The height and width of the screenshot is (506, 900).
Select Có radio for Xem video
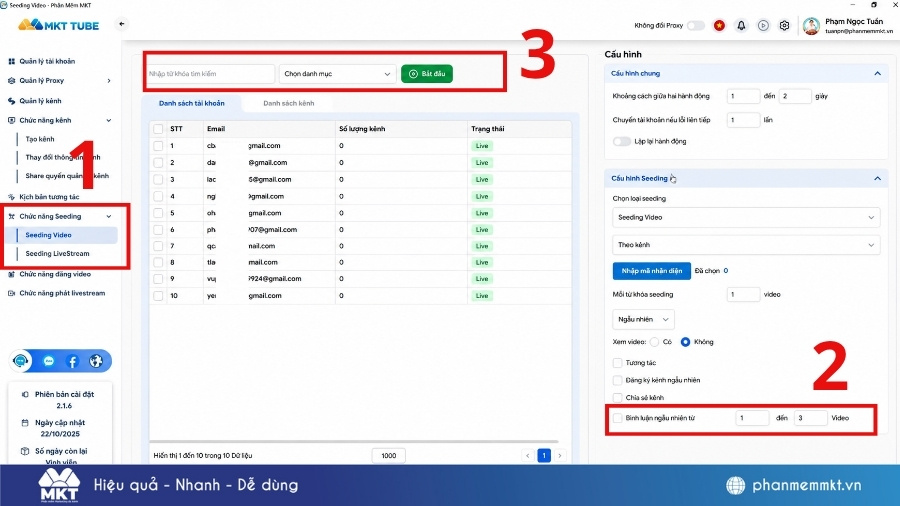(x=654, y=342)
